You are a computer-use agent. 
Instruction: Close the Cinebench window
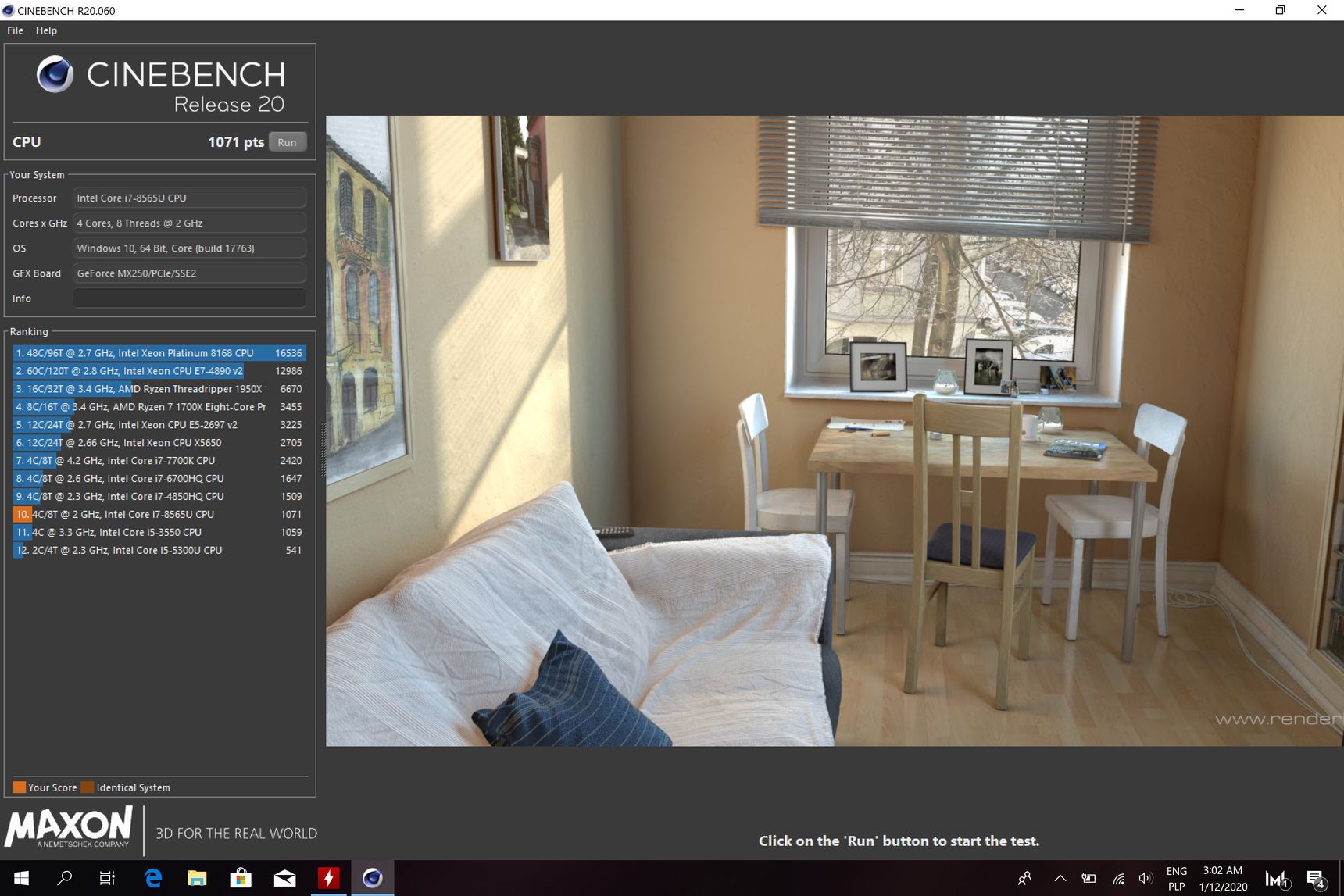1322,10
